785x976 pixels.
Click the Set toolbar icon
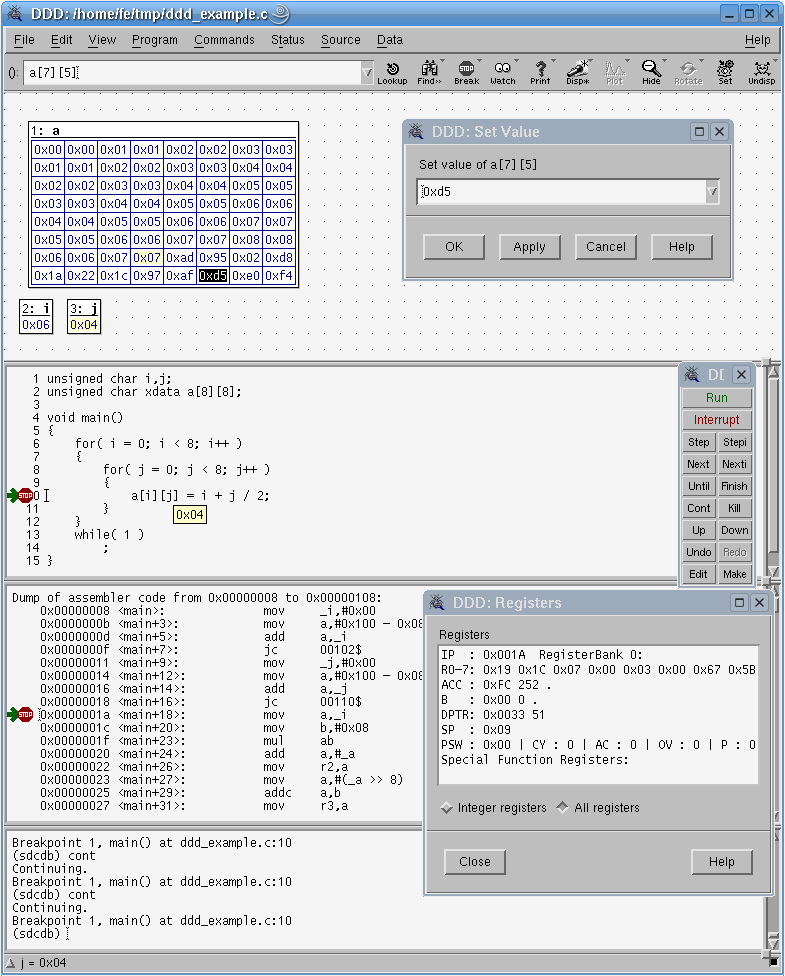725,73
